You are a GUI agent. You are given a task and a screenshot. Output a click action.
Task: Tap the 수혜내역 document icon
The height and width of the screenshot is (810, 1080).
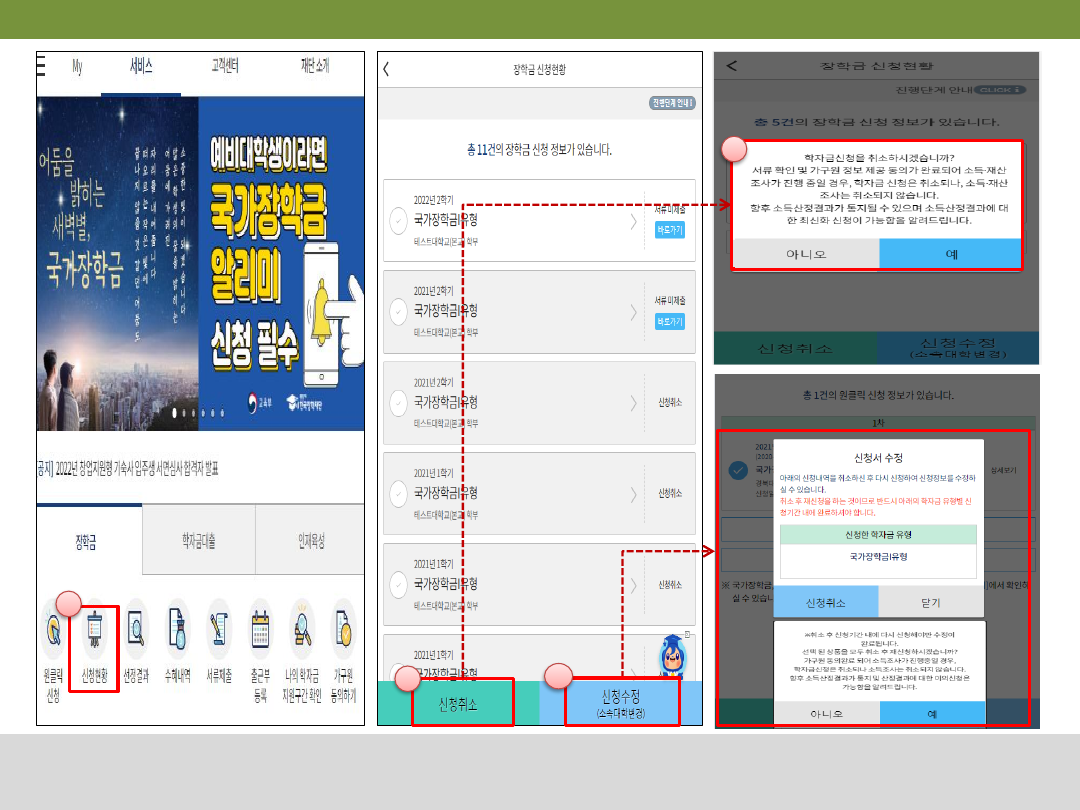(177, 632)
